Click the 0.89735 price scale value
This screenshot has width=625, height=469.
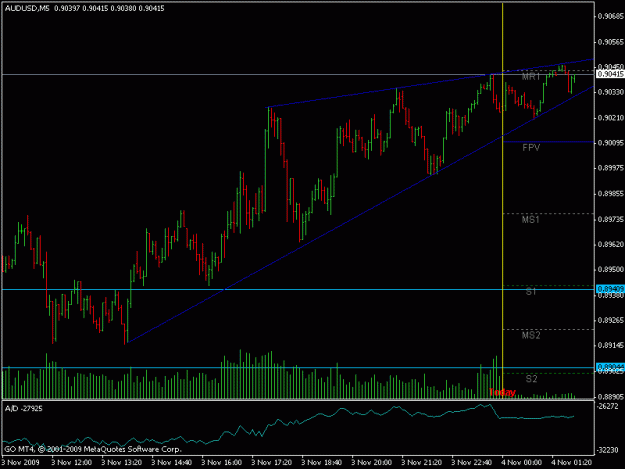(x=611, y=220)
